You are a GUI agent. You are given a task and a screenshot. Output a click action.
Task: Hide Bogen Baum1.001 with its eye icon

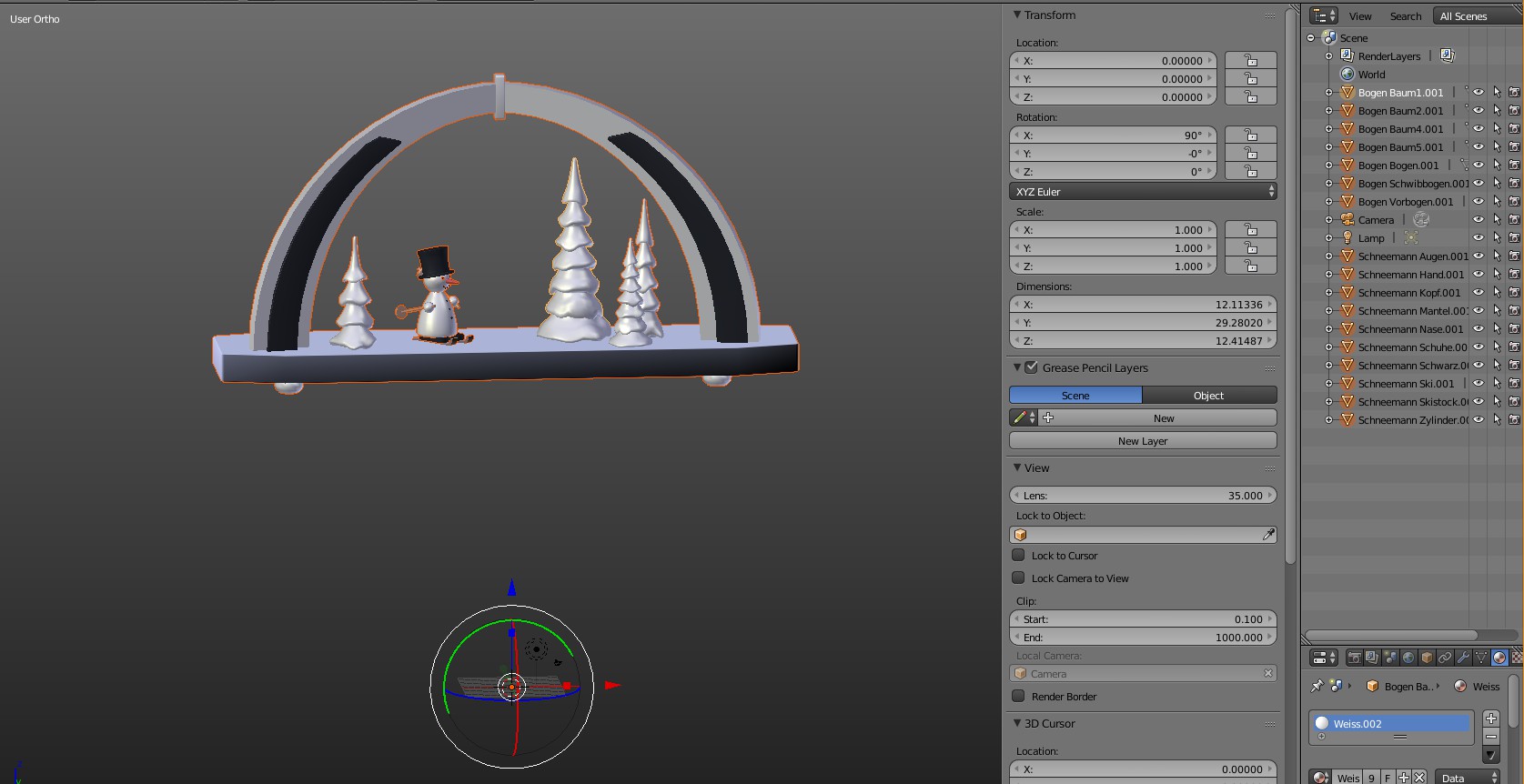click(x=1479, y=93)
